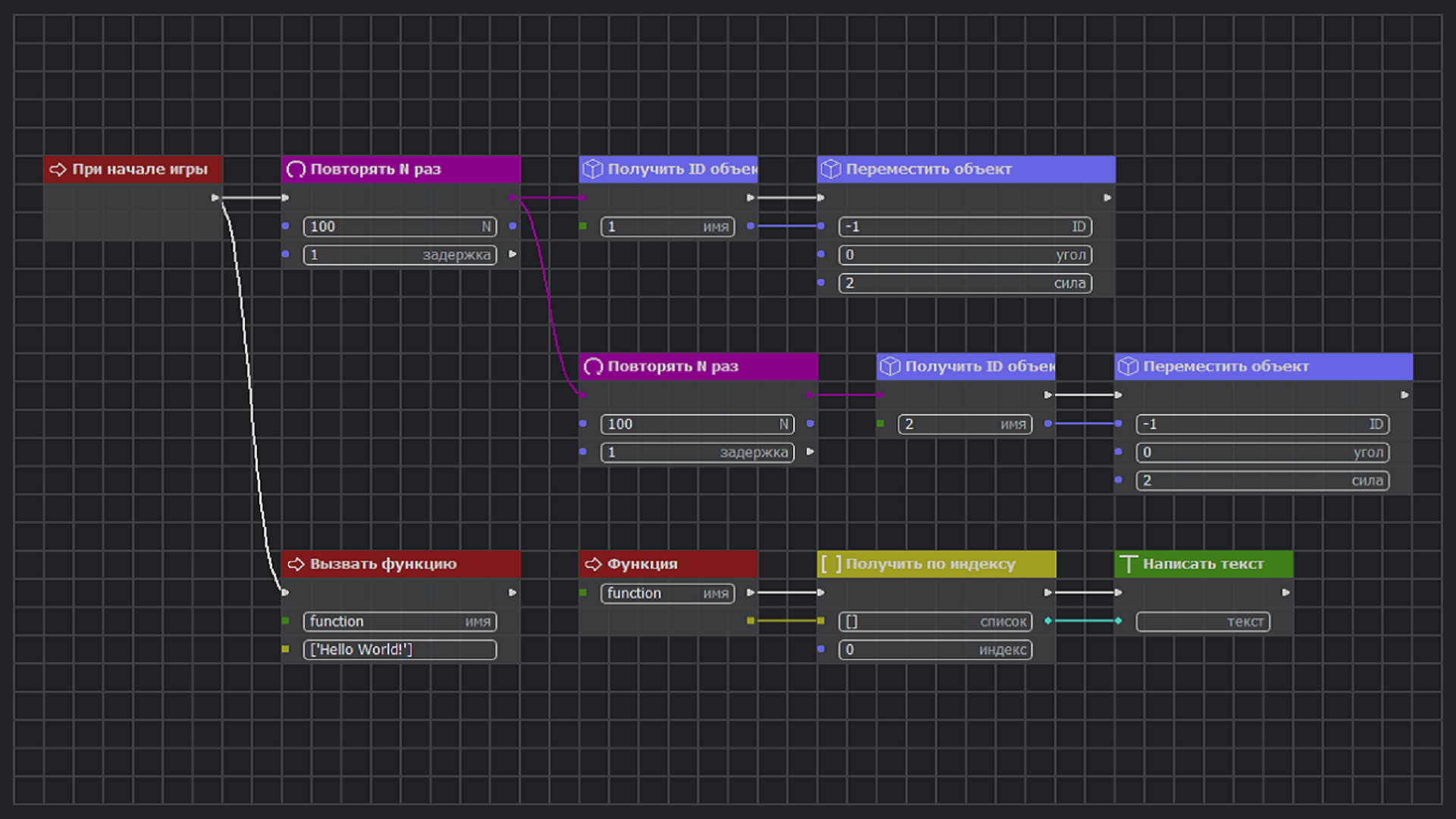Click the cube icon on the first 'Получить ID объек' node
The image size is (1456, 819).
point(592,169)
